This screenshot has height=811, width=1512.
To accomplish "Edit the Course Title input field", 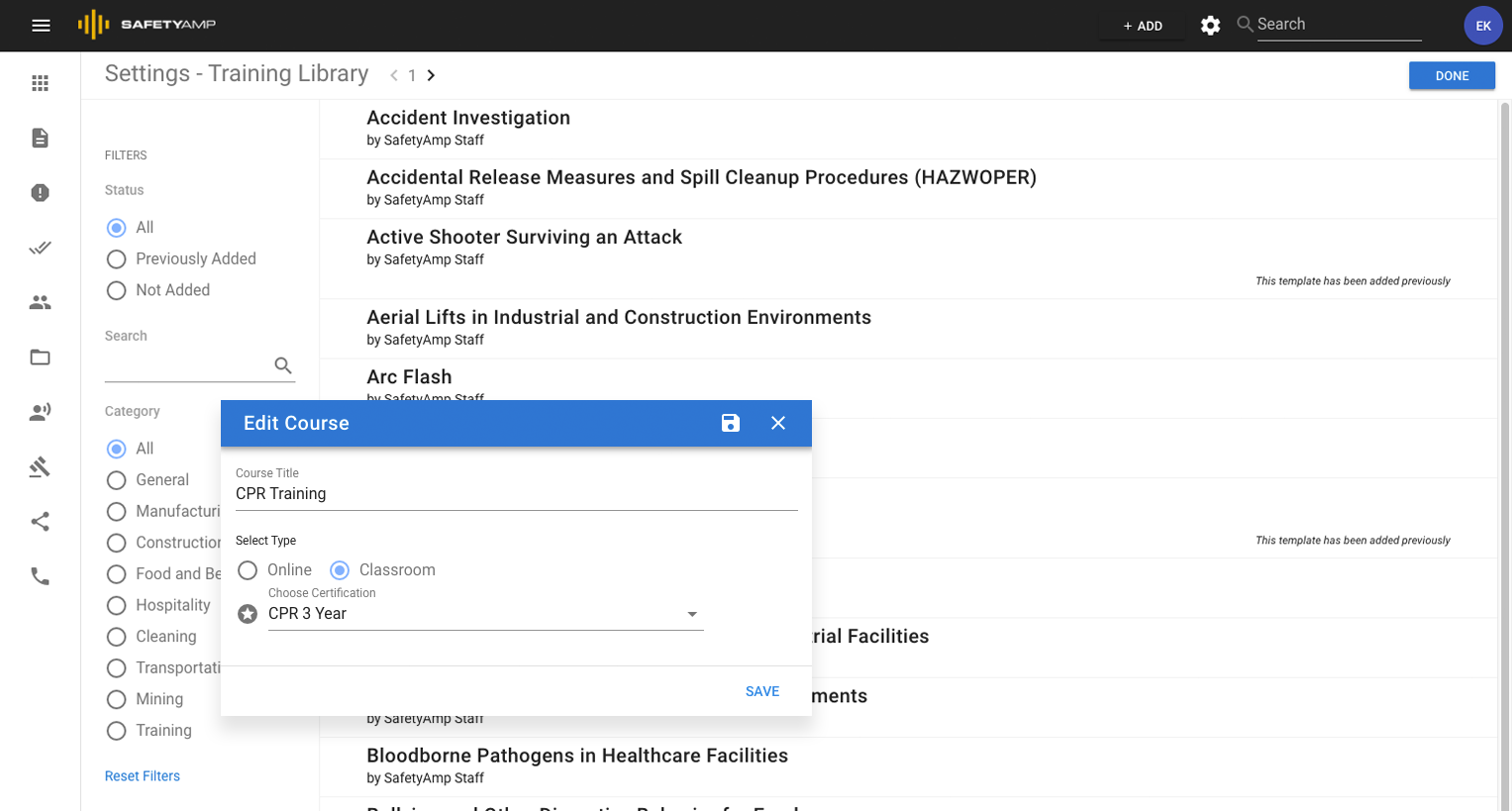I will 515,493.
